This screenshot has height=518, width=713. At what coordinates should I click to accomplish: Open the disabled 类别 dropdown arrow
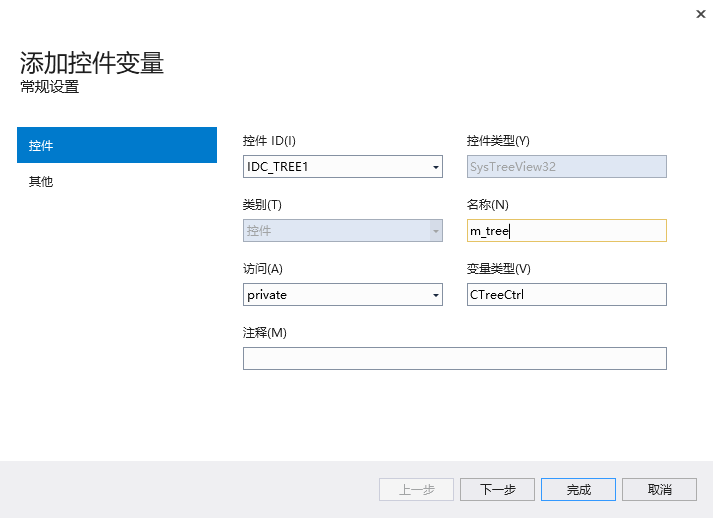(x=436, y=231)
